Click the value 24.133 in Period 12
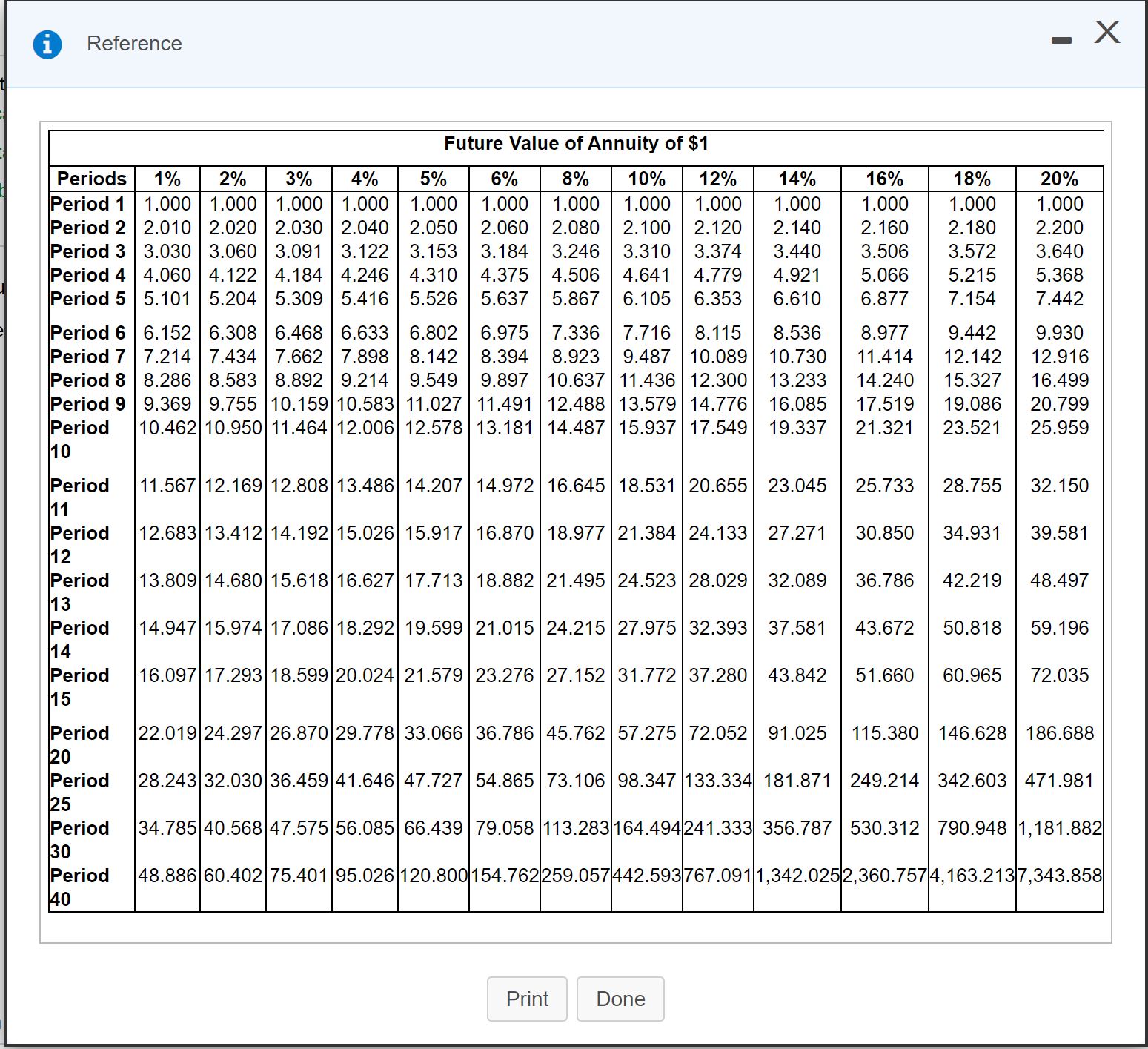 pos(718,533)
